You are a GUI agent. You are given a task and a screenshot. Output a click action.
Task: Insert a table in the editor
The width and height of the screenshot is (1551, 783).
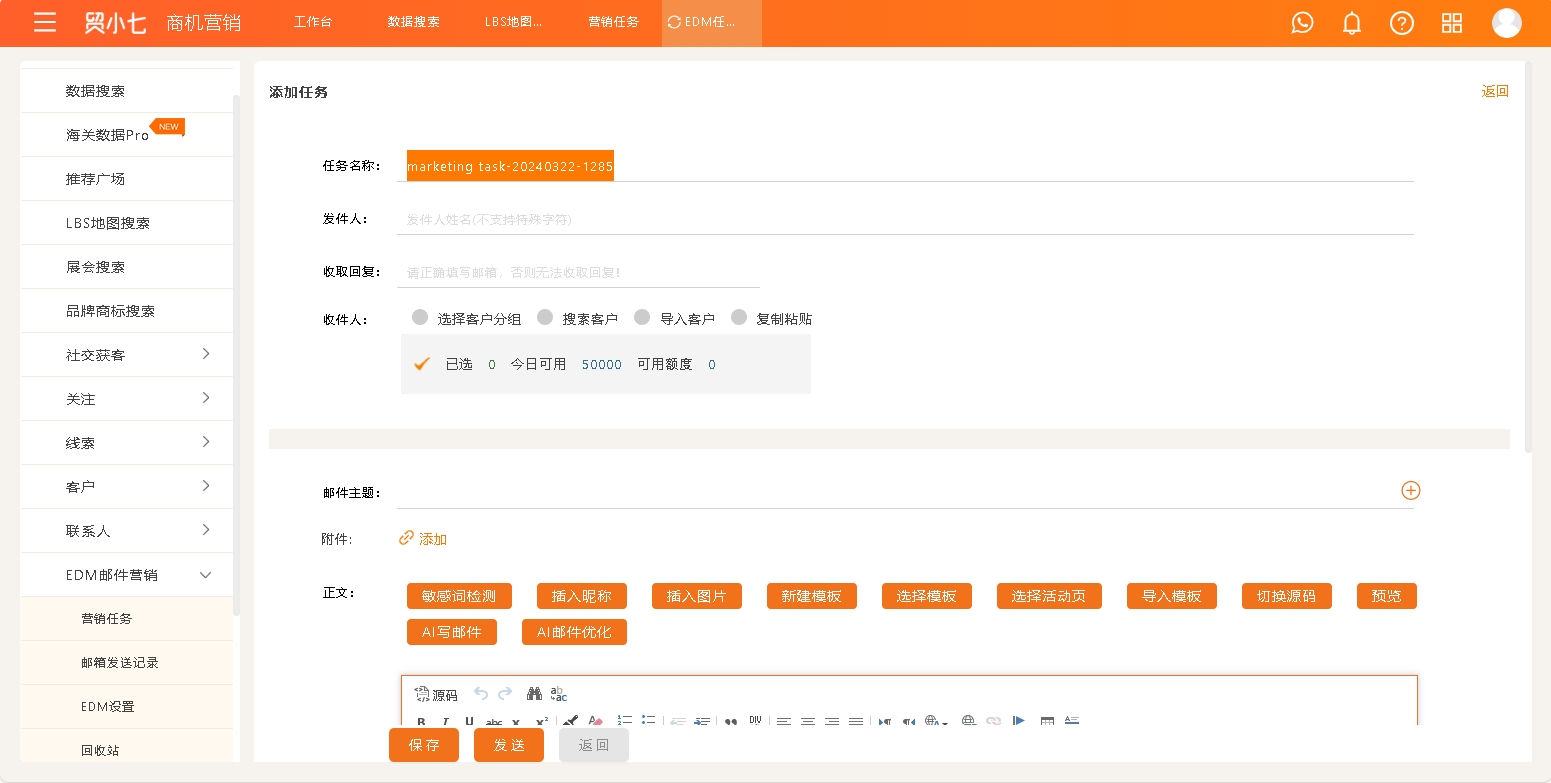pos(1048,721)
